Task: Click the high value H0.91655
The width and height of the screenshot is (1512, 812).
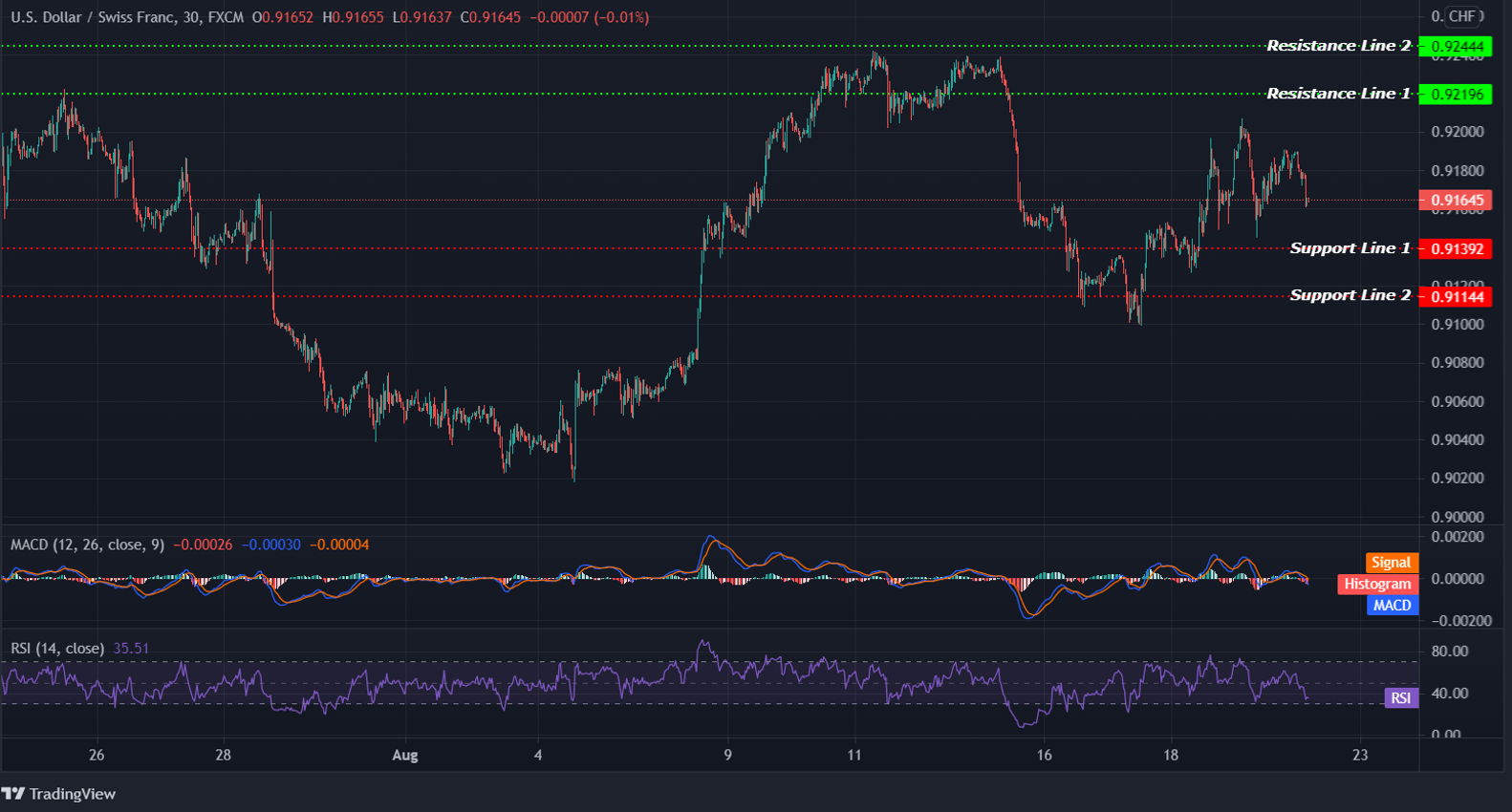Action: point(353,17)
